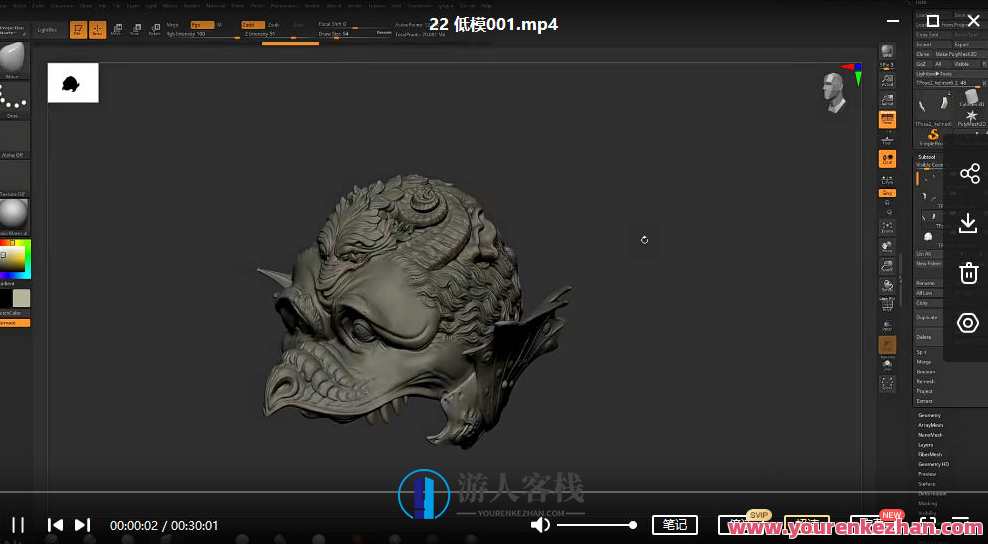Open the Dots stroke type selector
Screen dimensions: 988x544
(13, 100)
